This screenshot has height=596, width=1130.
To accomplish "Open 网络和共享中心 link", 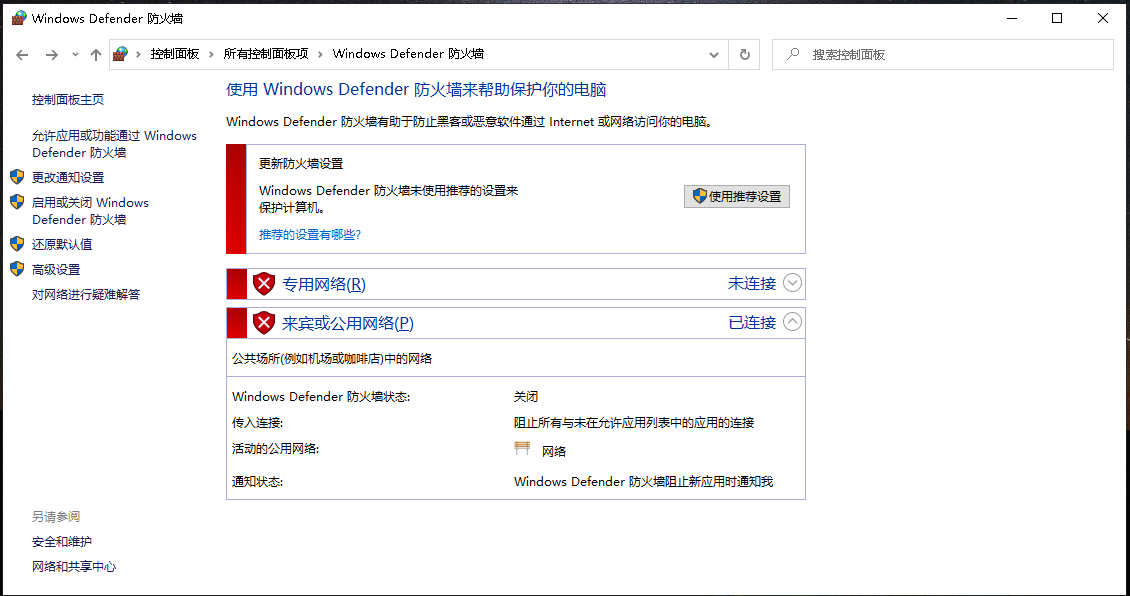I will coord(74,567).
